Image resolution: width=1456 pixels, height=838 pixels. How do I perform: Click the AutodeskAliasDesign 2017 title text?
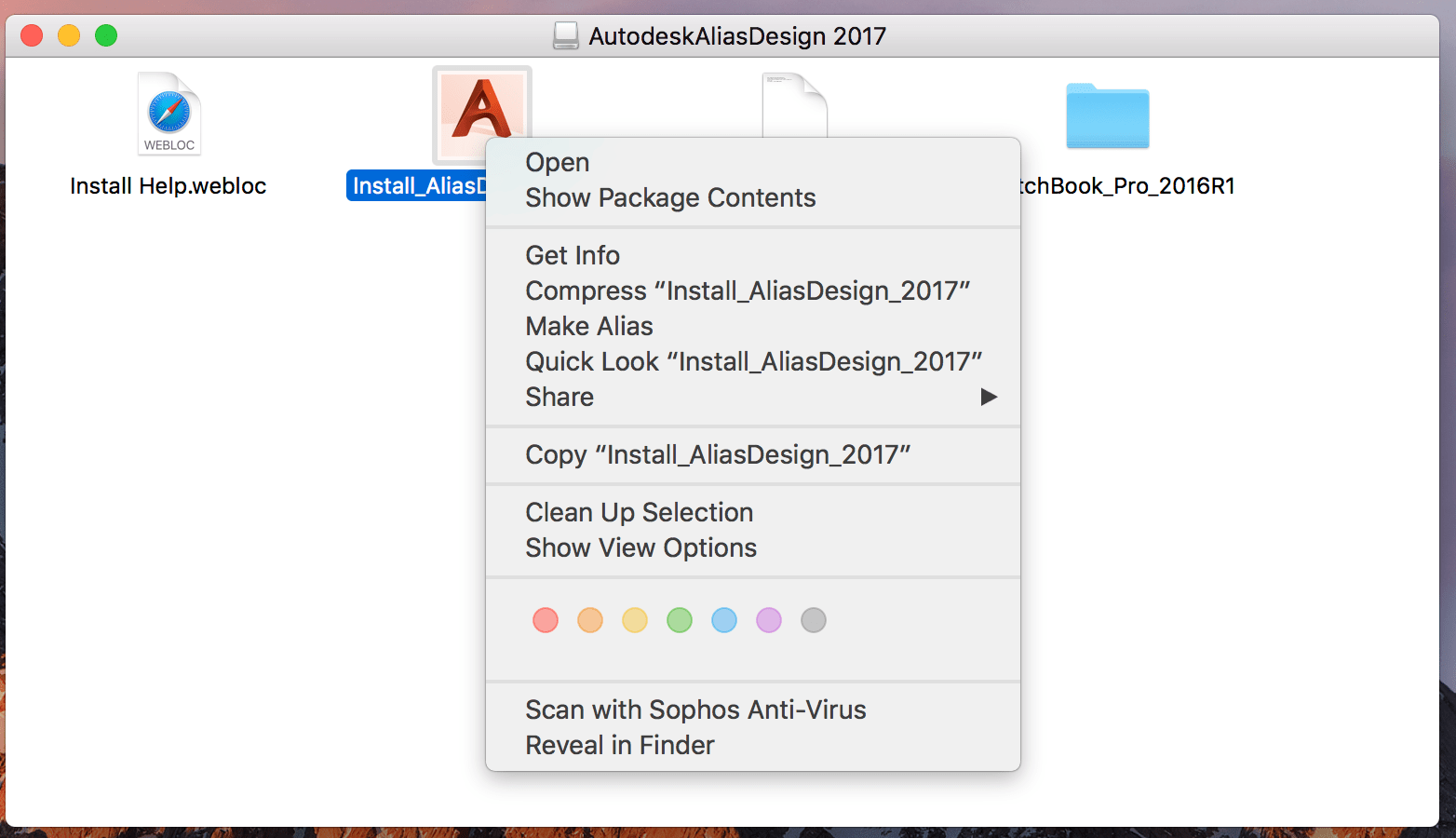(x=735, y=35)
